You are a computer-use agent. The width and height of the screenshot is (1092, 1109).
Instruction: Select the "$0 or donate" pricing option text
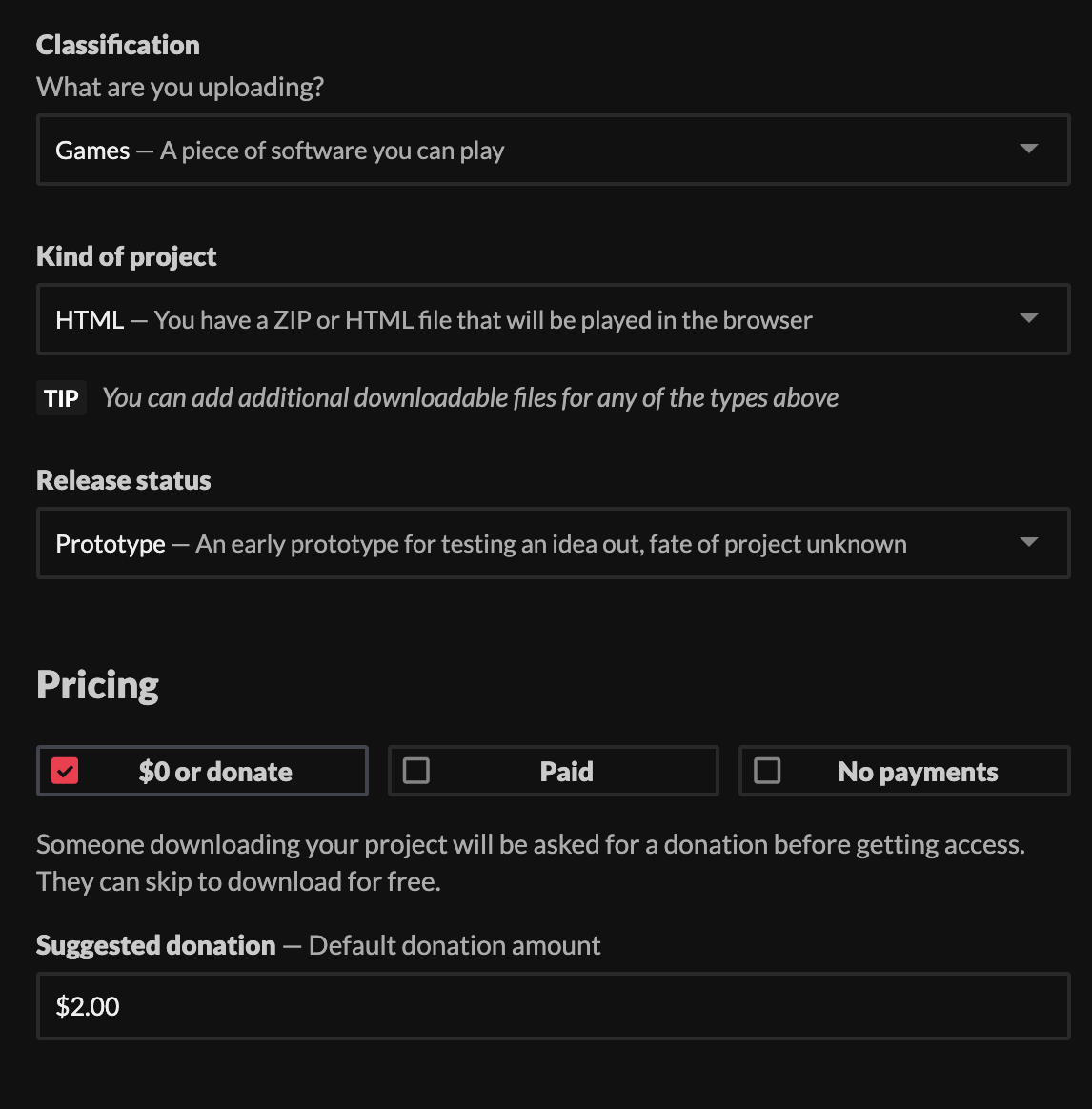click(215, 772)
